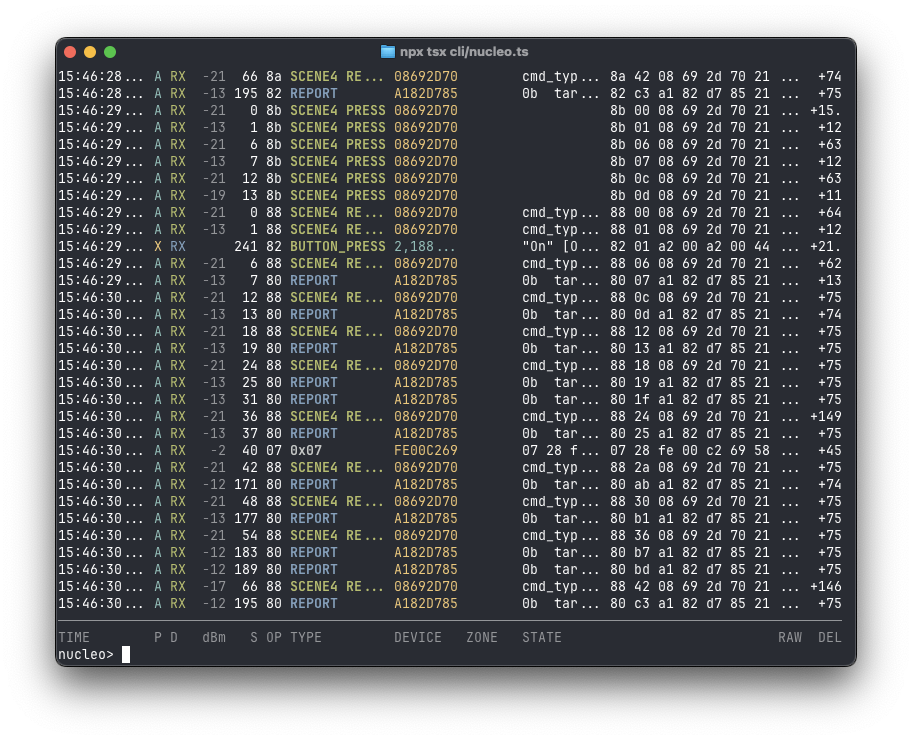The height and width of the screenshot is (740, 912).
Task: Click the nucleo> prompt input line
Action: click(x=449, y=654)
